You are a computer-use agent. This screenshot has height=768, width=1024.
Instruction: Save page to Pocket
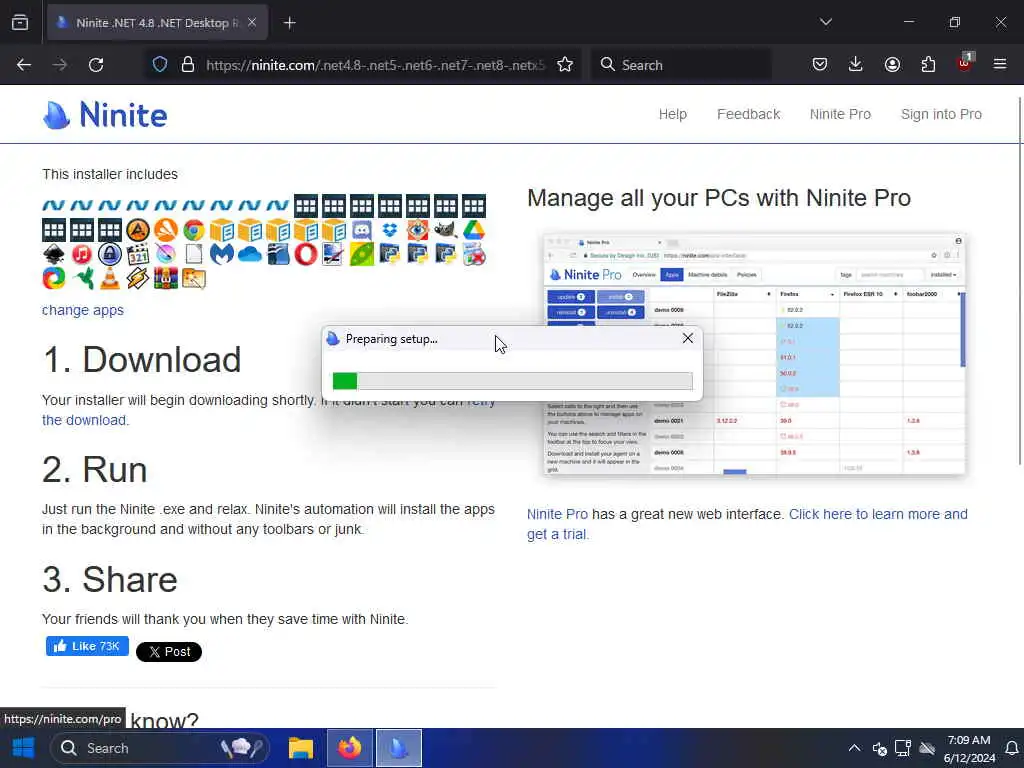pyautogui.click(x=820, y=64)
